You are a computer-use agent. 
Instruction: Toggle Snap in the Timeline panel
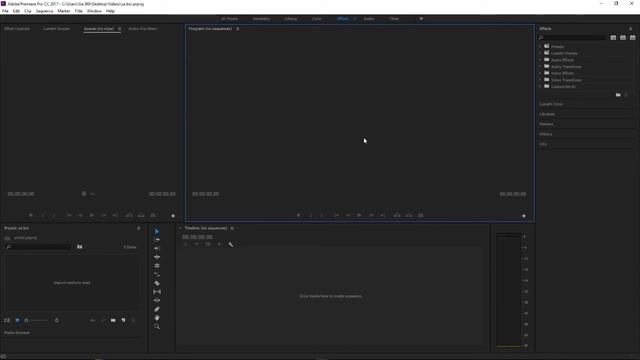196,244
